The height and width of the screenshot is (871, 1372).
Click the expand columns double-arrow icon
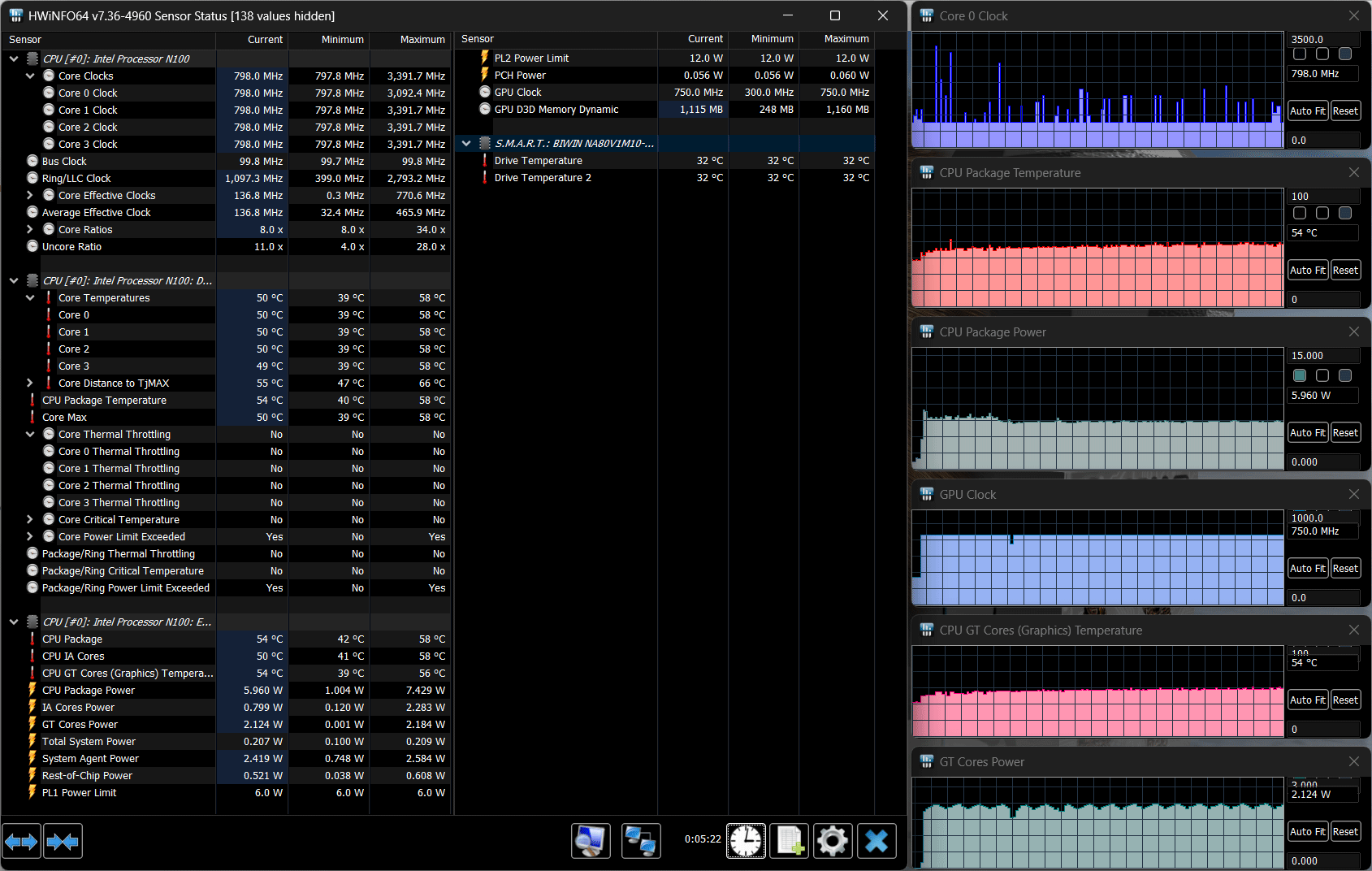tap(21, 841)
